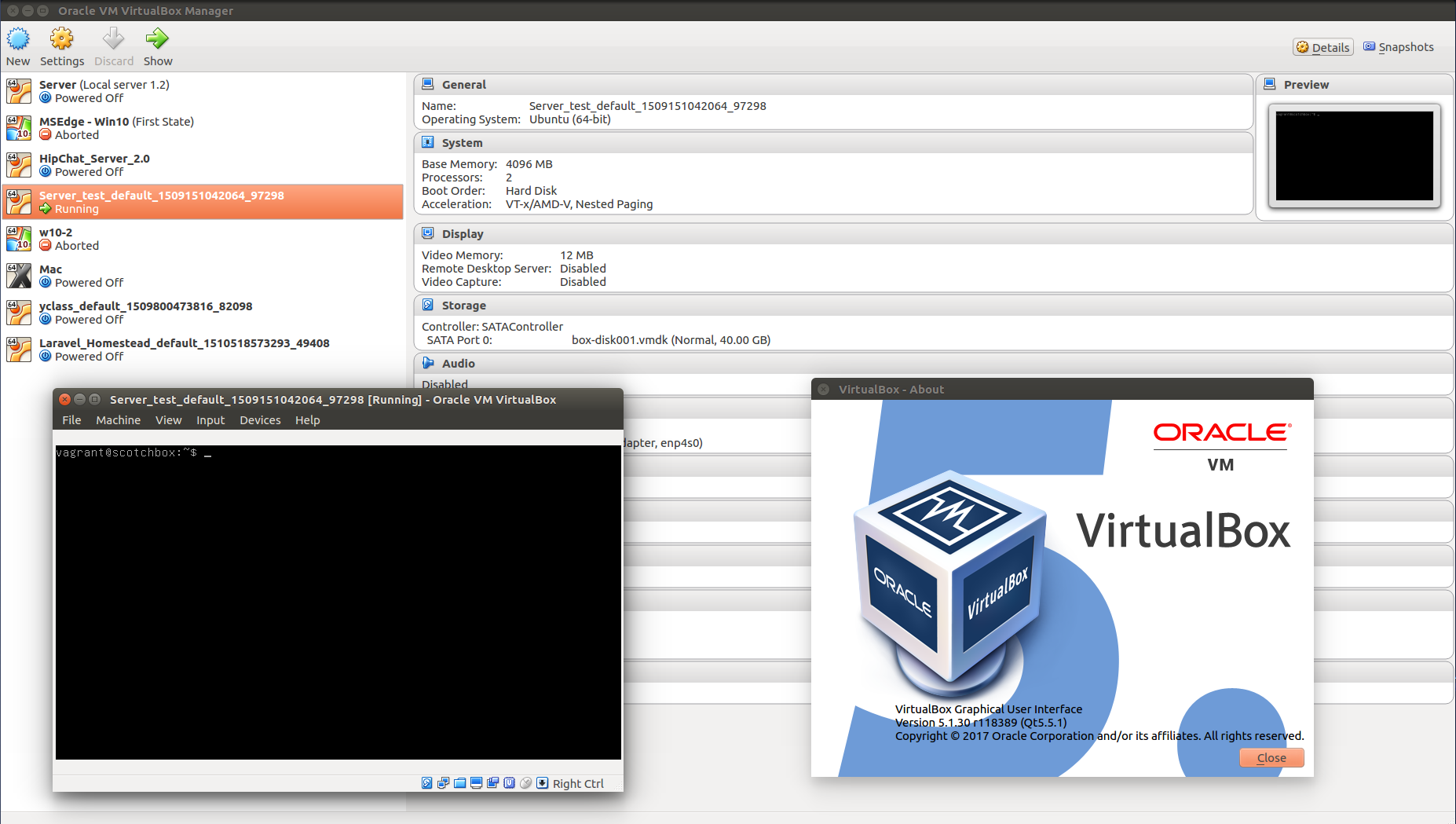Click the mouse integration status icon

[525, 782]
